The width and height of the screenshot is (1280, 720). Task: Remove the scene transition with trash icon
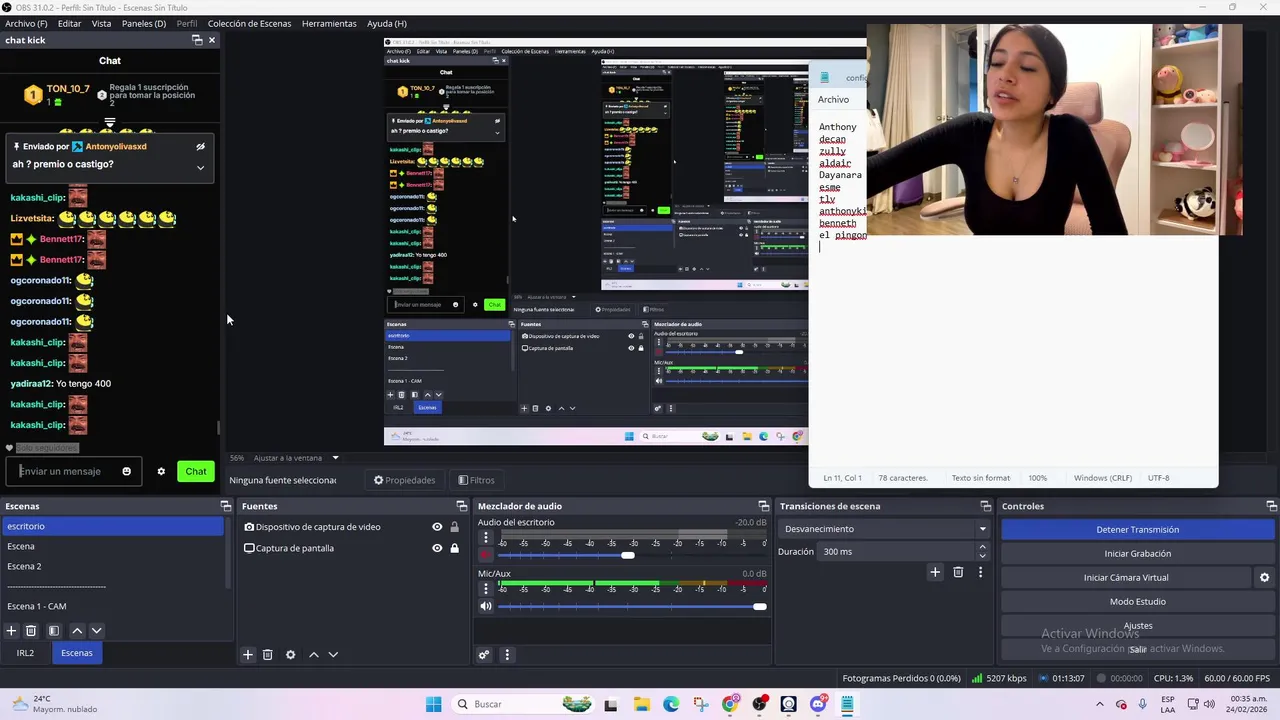click(x=958, y=572)
